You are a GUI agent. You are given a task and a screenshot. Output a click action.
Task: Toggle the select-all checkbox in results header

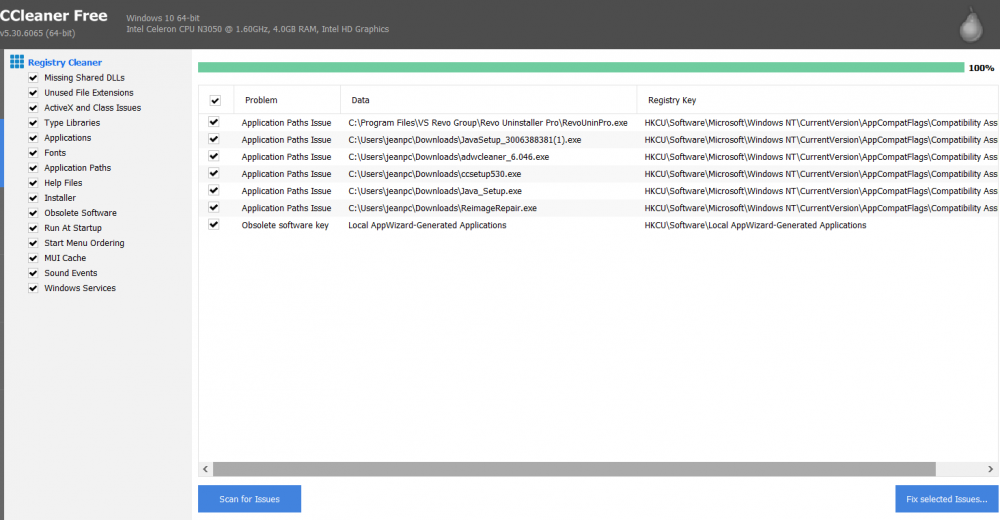coord(214,100)
